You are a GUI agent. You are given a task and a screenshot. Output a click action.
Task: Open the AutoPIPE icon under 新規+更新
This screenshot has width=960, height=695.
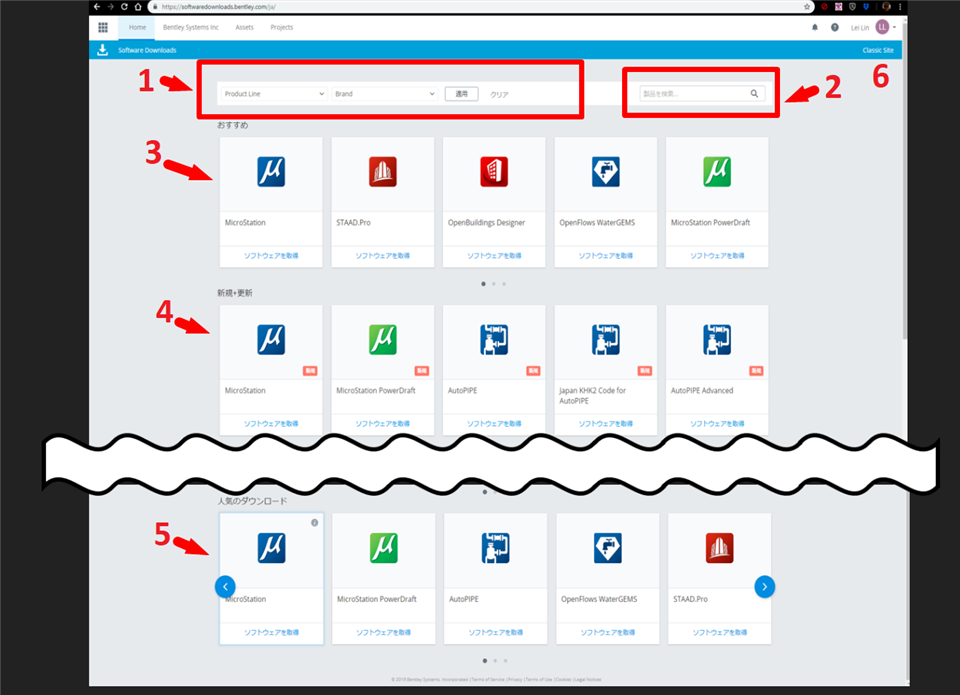coord(494,340)
